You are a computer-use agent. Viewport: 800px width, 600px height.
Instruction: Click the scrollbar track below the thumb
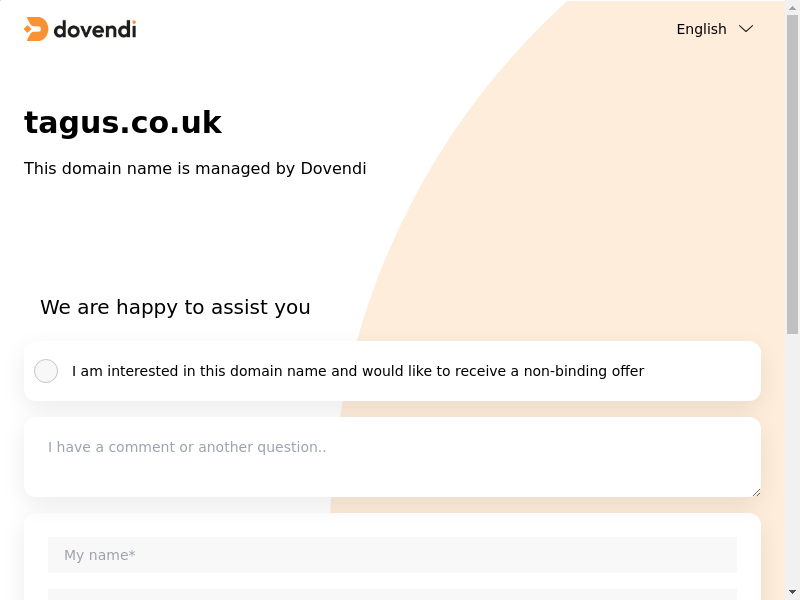tap(793, 460)
